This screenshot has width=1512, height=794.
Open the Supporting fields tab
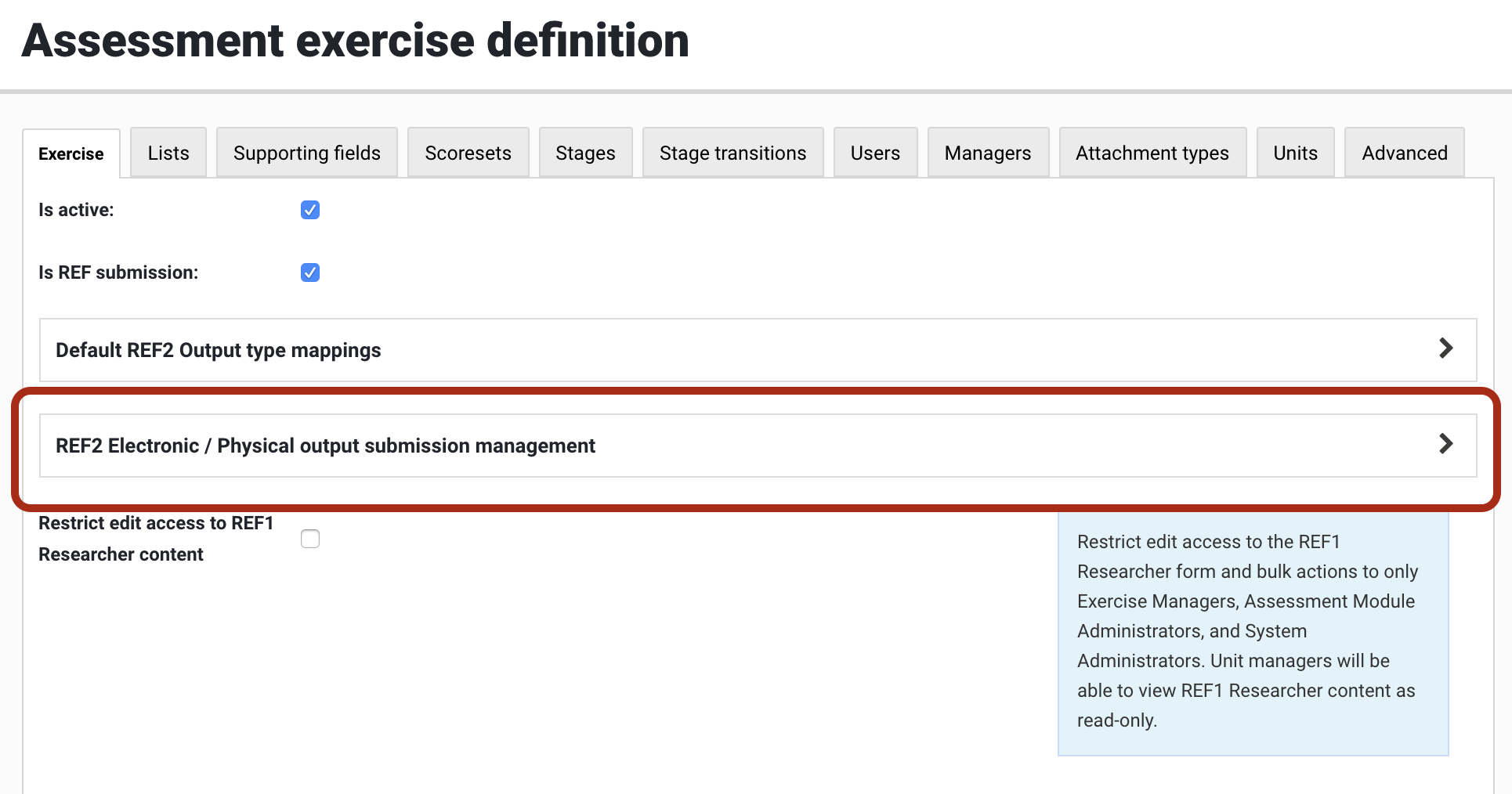click(307, 153)
